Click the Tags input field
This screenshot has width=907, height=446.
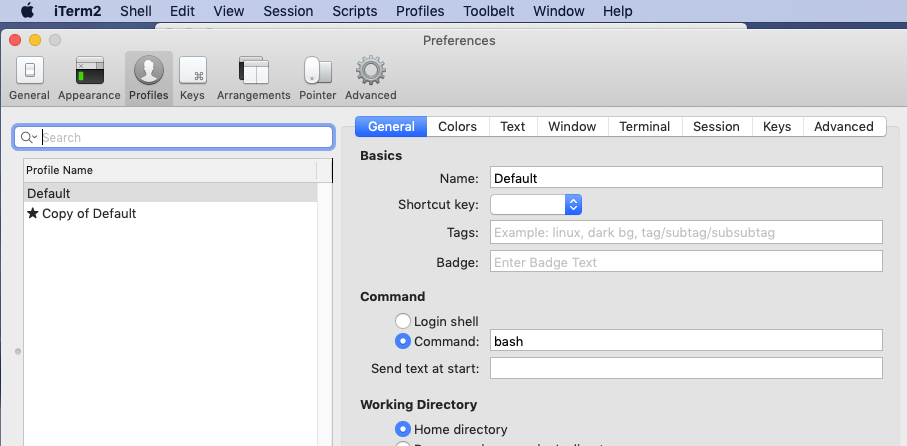[x=686, y=232]
